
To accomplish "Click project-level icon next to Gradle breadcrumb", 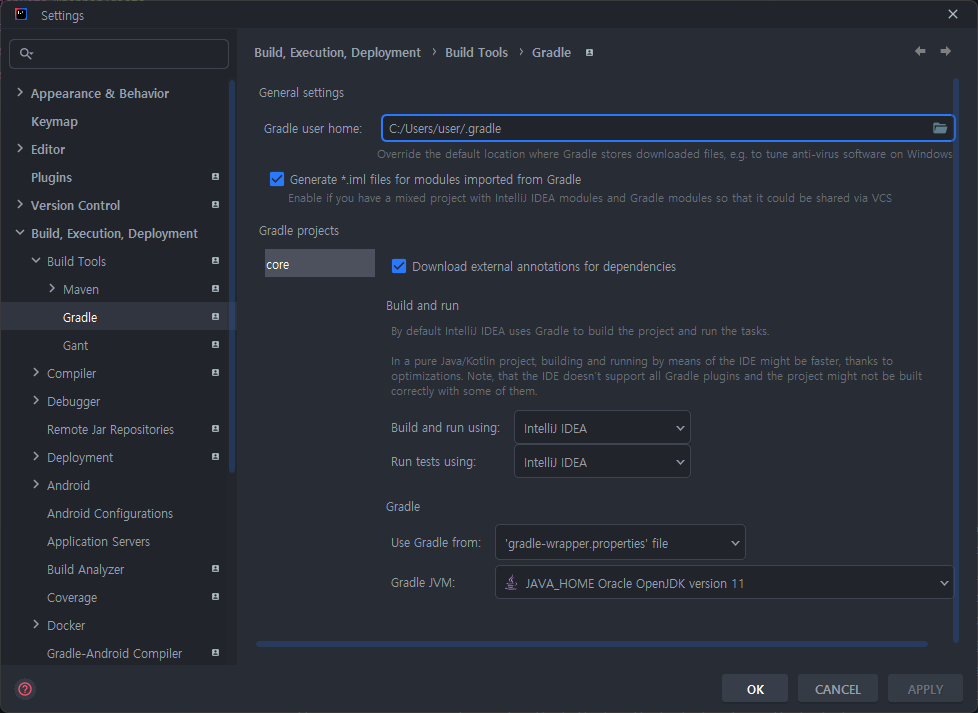I will pyautogui.click(x=589, y=52).
